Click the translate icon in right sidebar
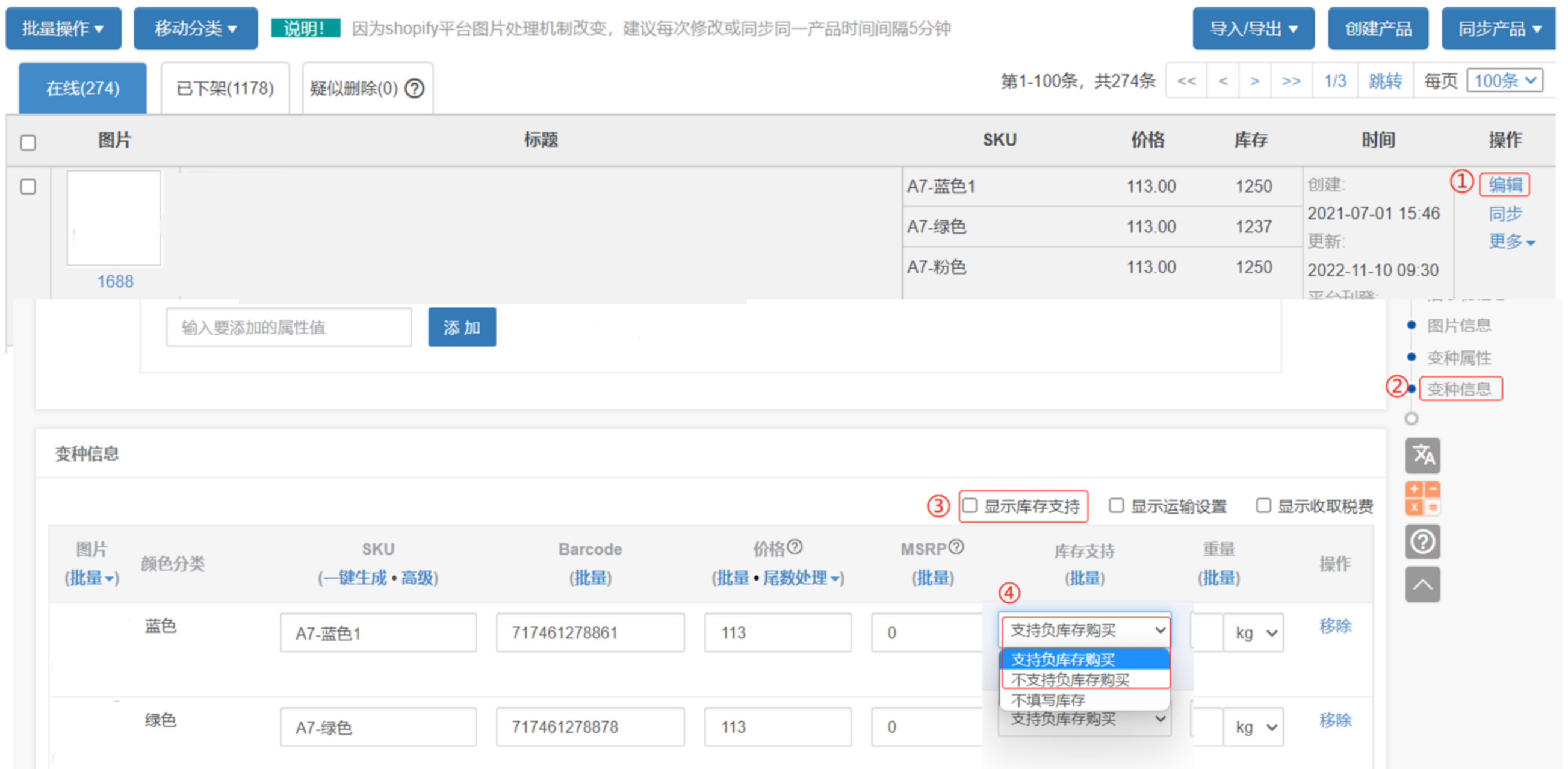The image size is (1568, 769). pos(1422,455)
